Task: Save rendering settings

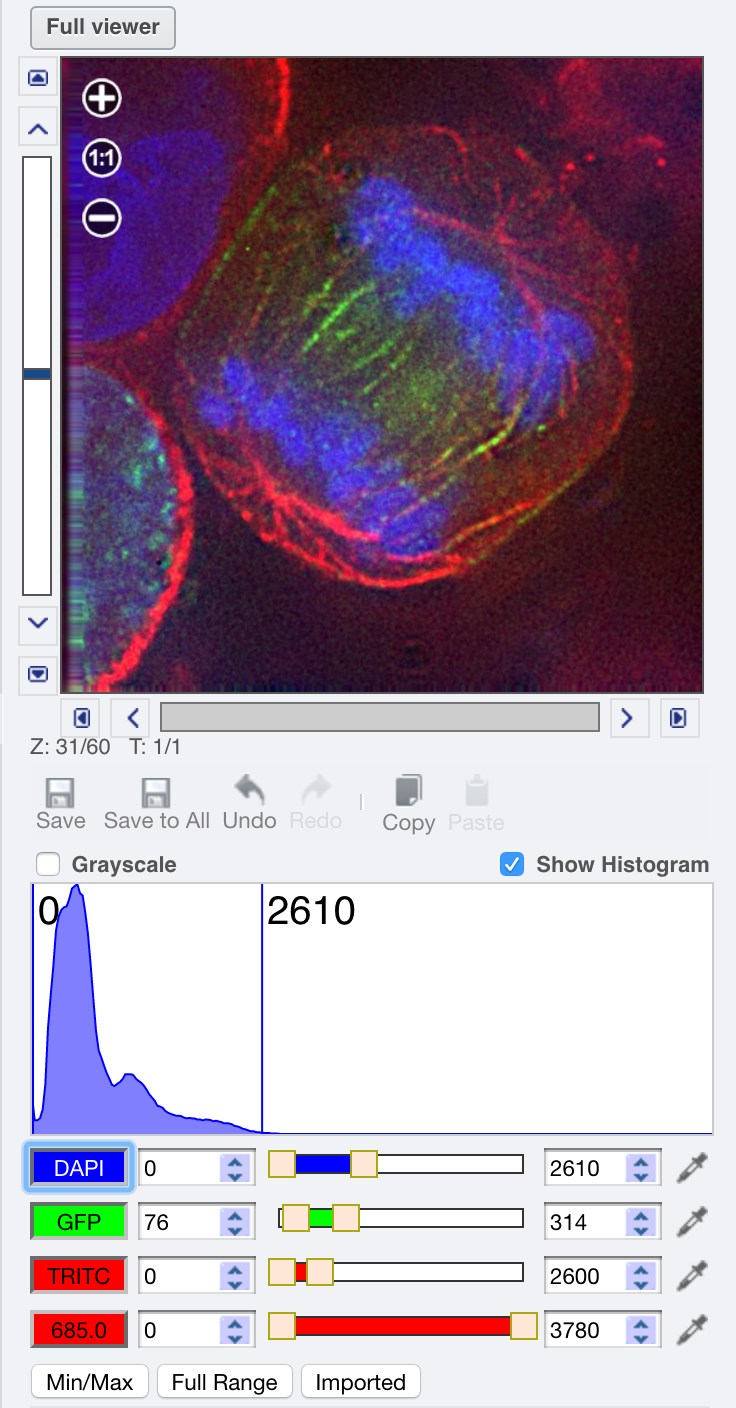Action: tap(61, 805)
